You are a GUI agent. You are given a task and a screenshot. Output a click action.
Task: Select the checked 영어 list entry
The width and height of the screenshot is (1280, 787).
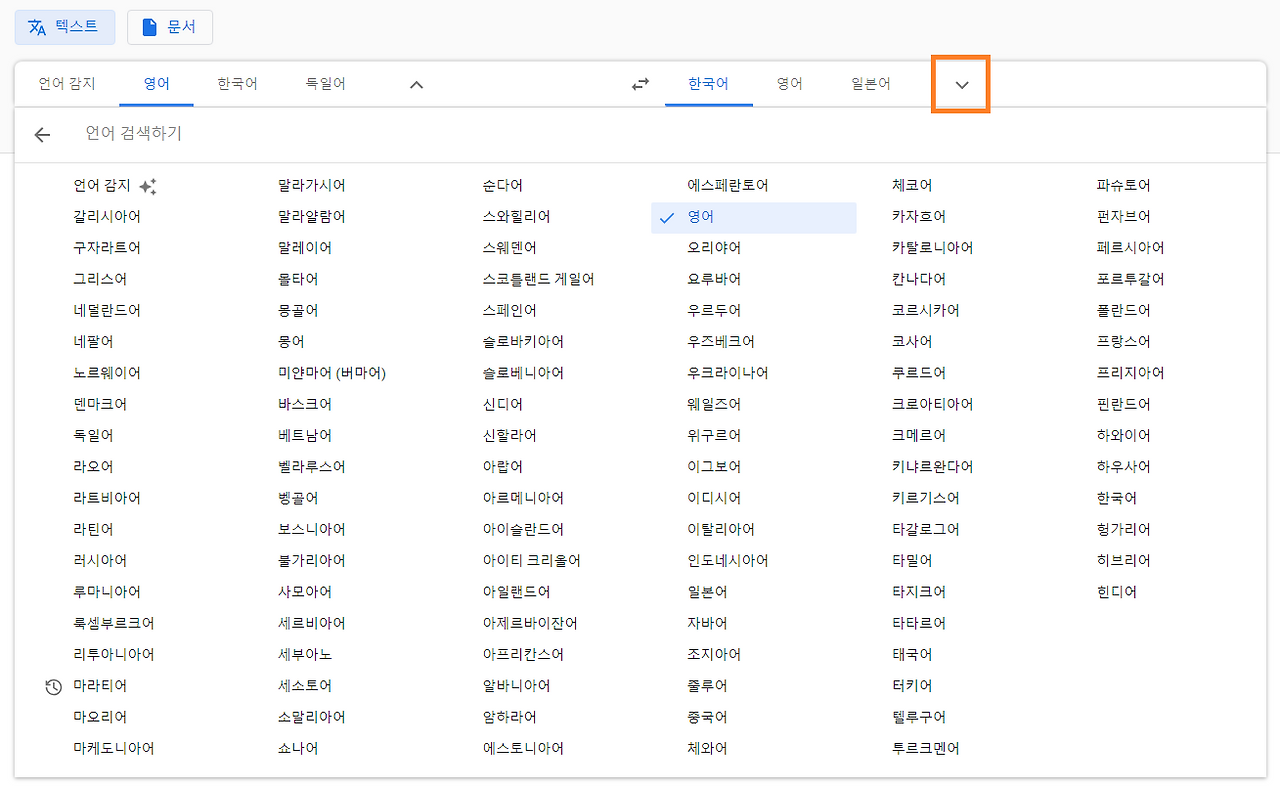[x=754, y=217]
